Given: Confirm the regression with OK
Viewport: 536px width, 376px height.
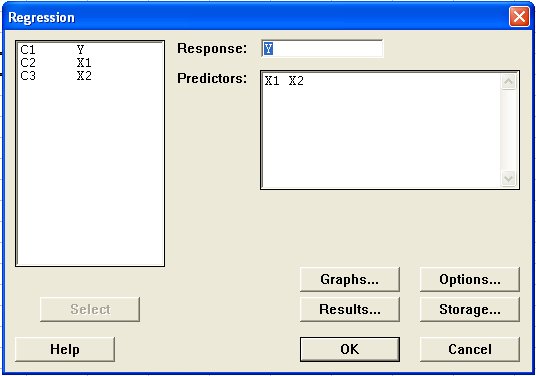Looking at the screenshot, I should click(x=350, y=349).
